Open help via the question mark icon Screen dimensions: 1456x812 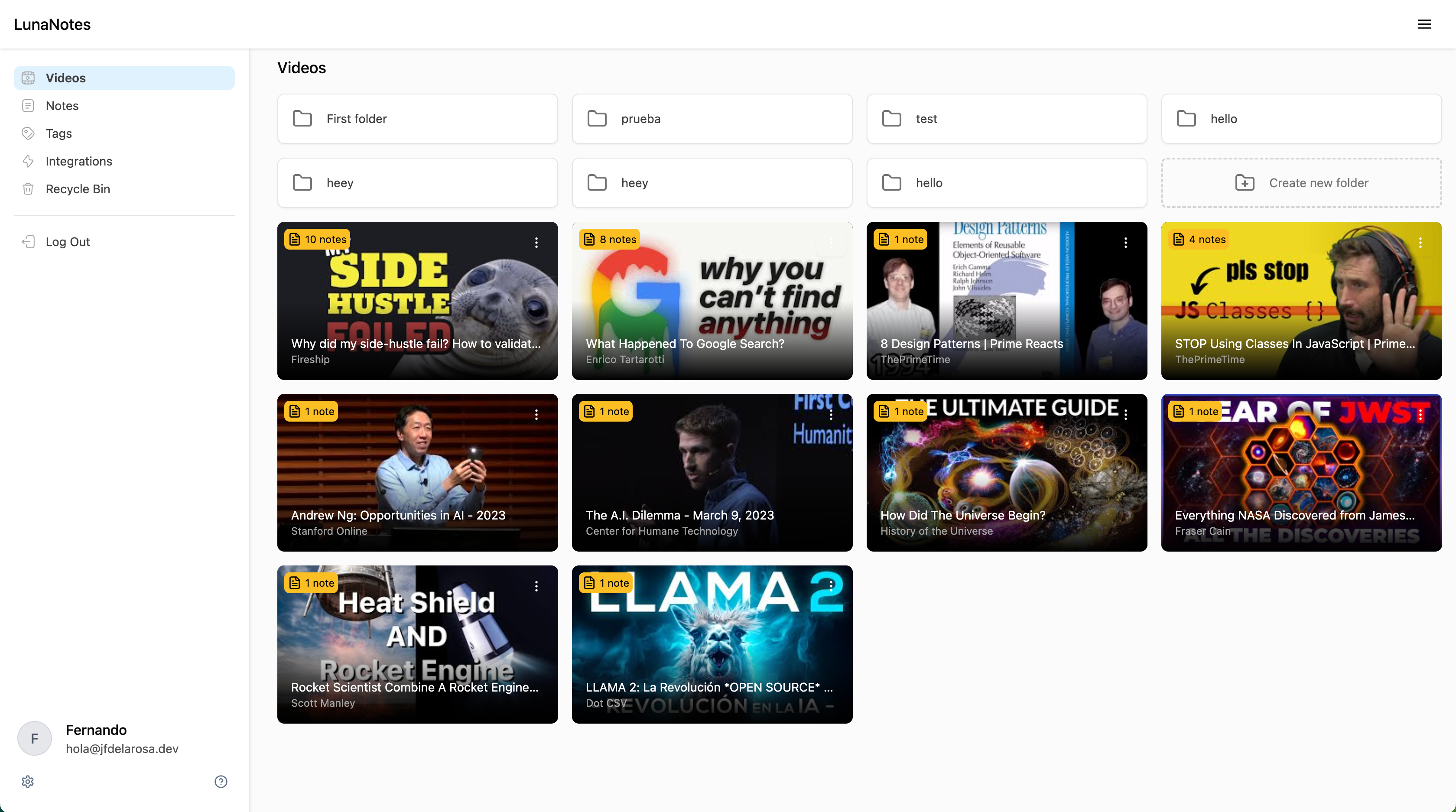coord(221,782)
